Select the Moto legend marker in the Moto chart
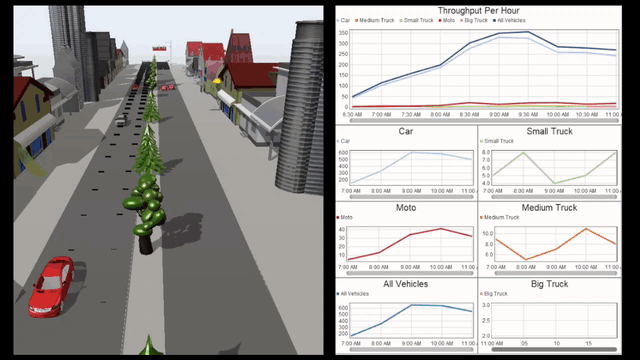Viewport: 640px width, 360px height. (x=338, y=218)
